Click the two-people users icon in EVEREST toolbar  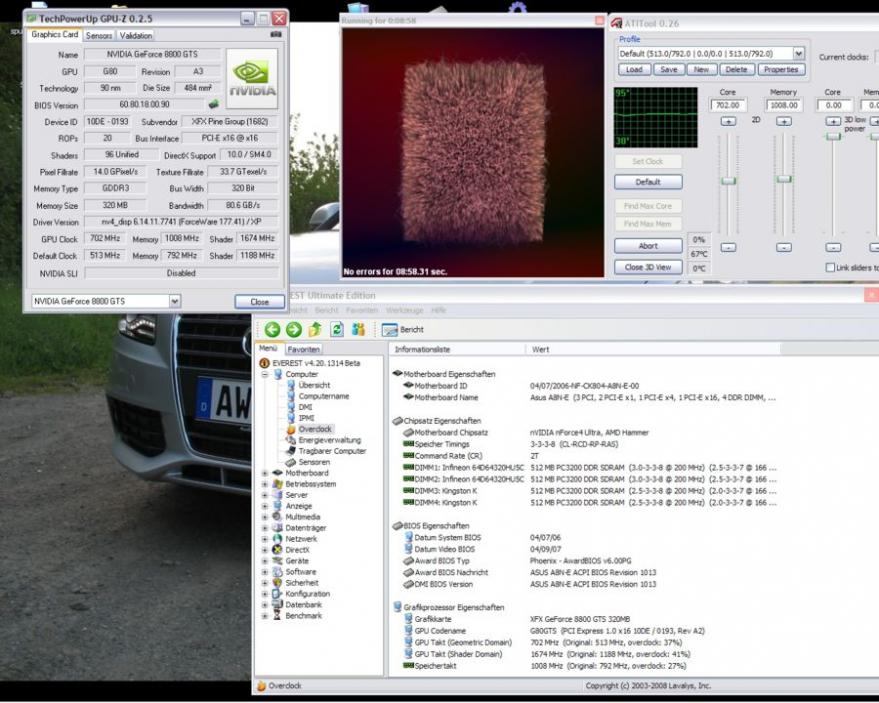click(358, 329)
